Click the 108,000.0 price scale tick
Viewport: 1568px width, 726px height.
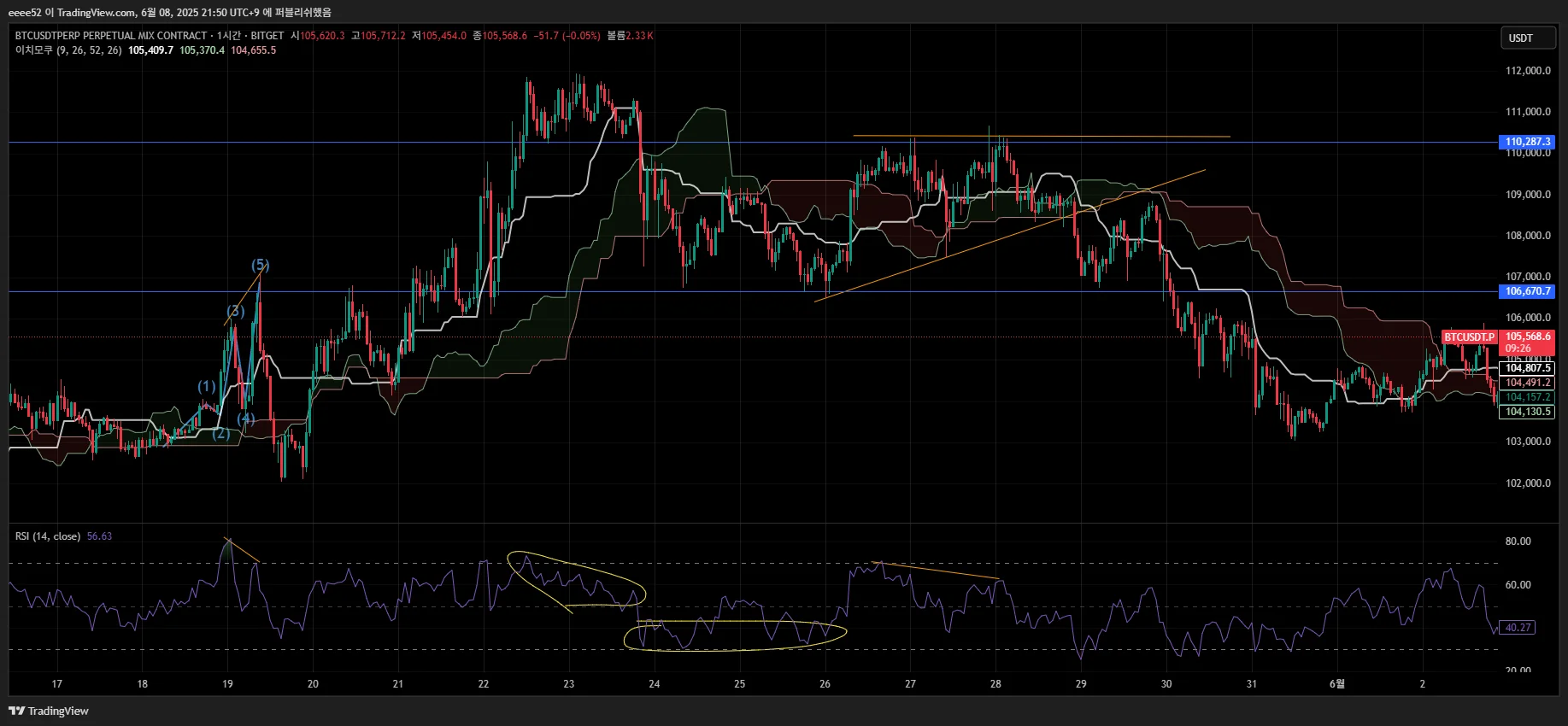point(1528,236)
